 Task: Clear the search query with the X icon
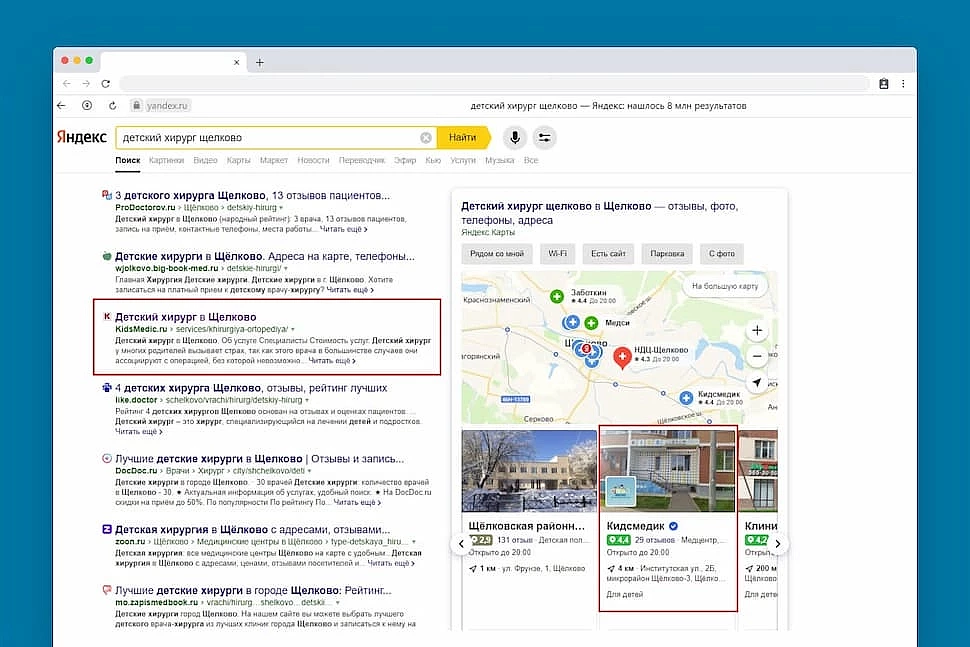(x=426, y=137)
